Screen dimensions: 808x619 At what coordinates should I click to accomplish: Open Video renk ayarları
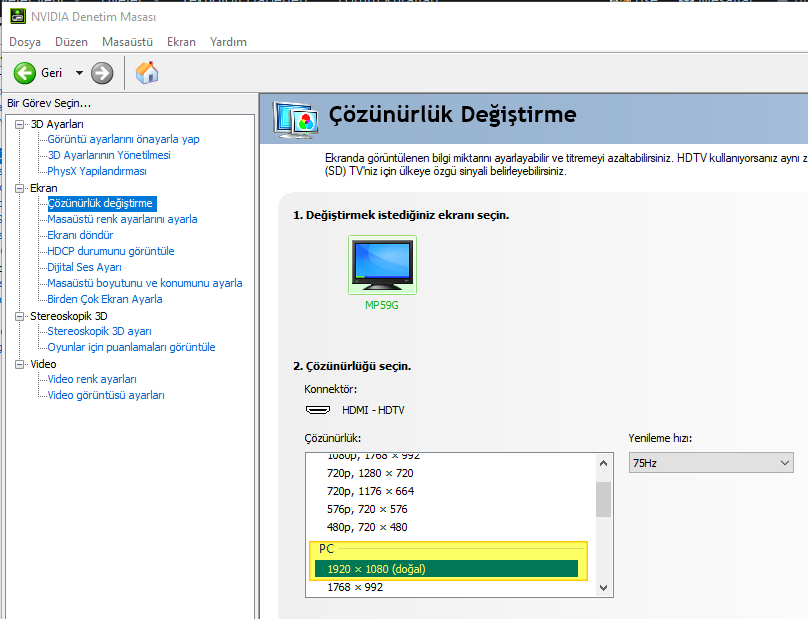coord(92,379)
